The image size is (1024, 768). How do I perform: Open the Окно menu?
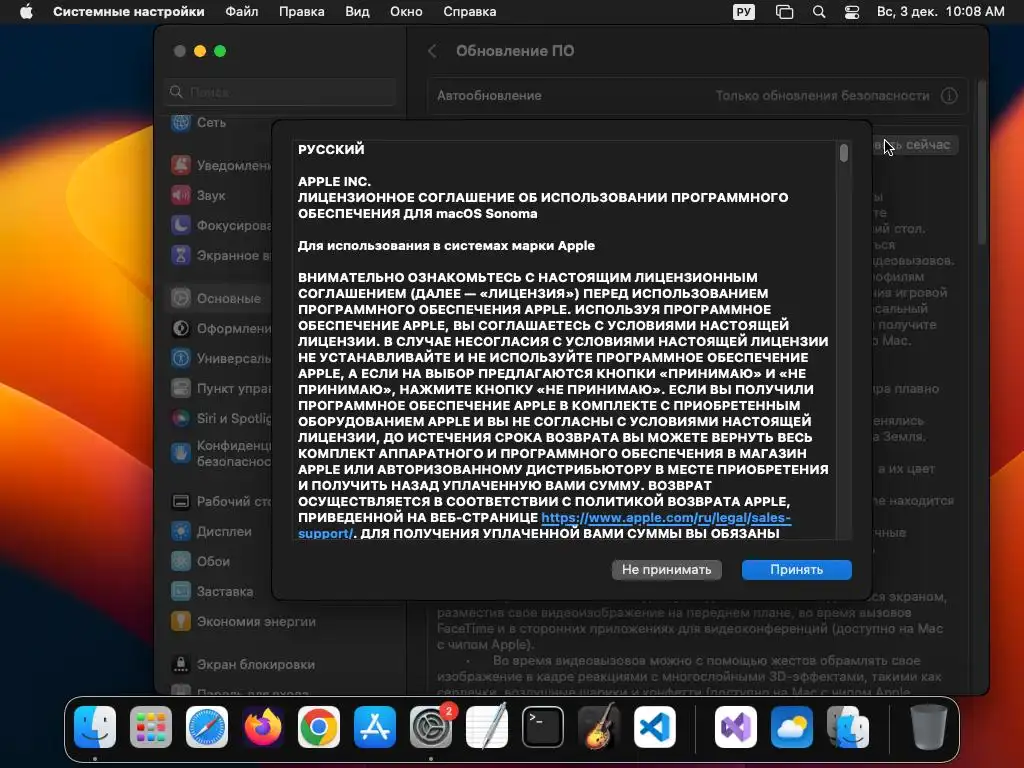coord(406,12)
